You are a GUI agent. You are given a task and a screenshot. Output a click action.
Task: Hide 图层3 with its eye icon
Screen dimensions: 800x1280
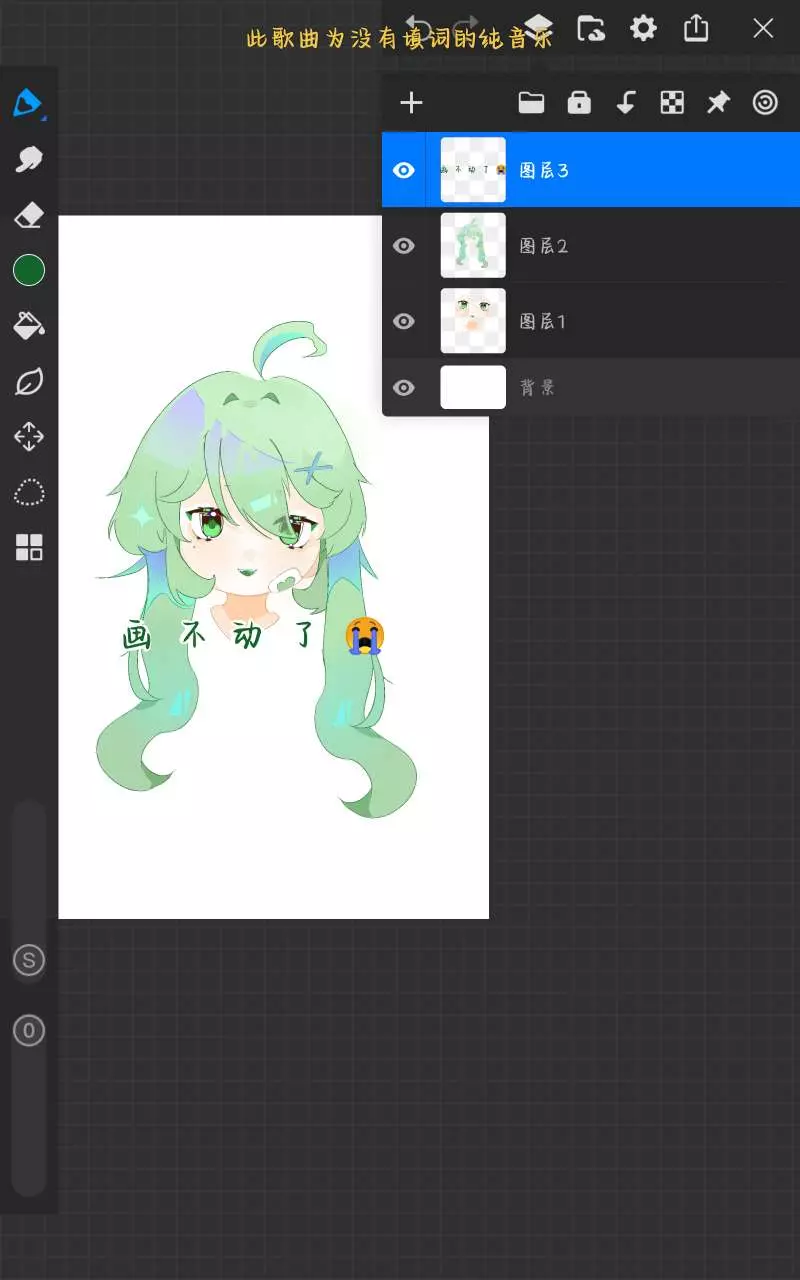point(404,170)
